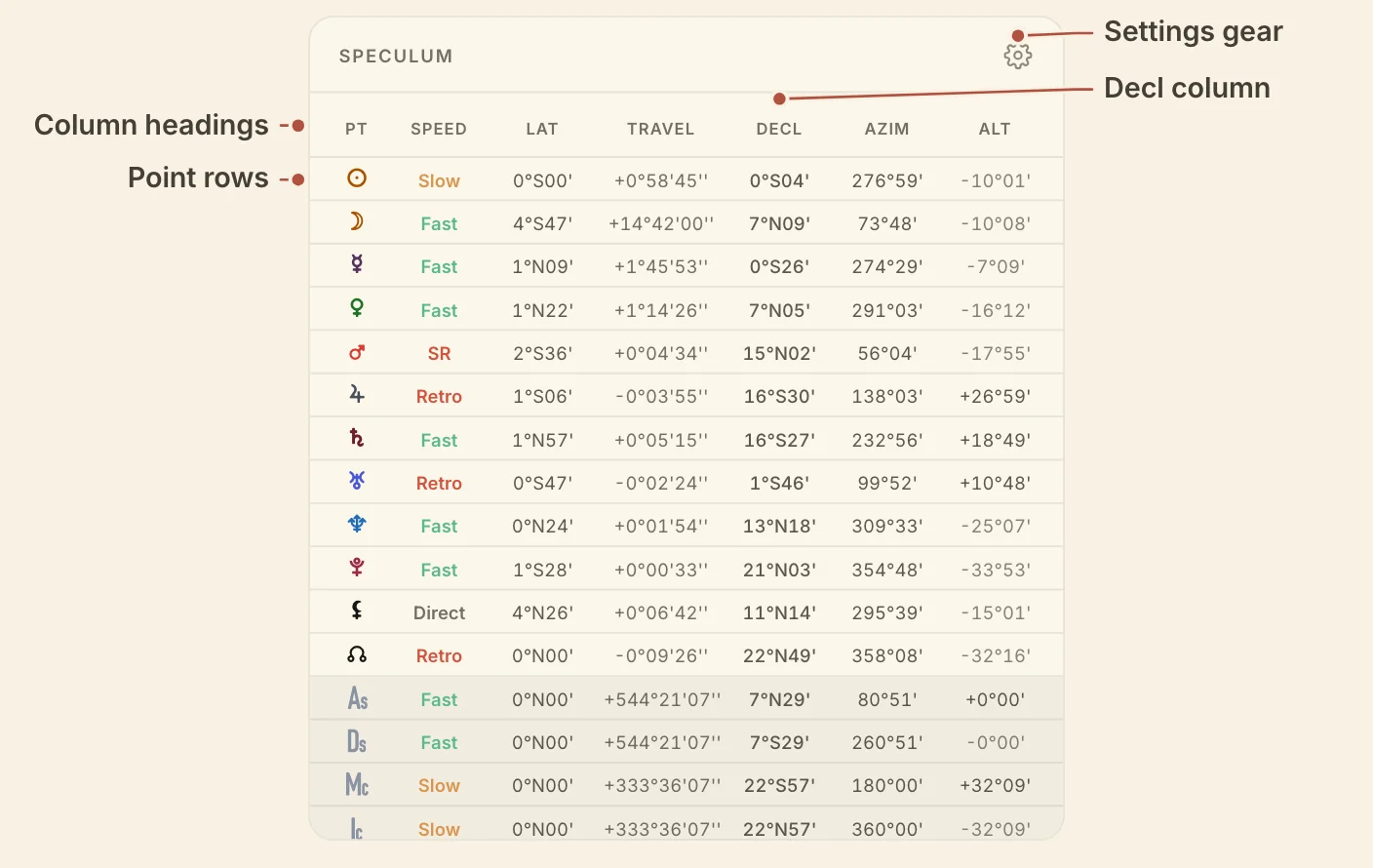The height and width of the screenshot is (868, 1373).
Task: Click azimuth value 276°59'
Action: pyautogui.click(x=887, y=181)
